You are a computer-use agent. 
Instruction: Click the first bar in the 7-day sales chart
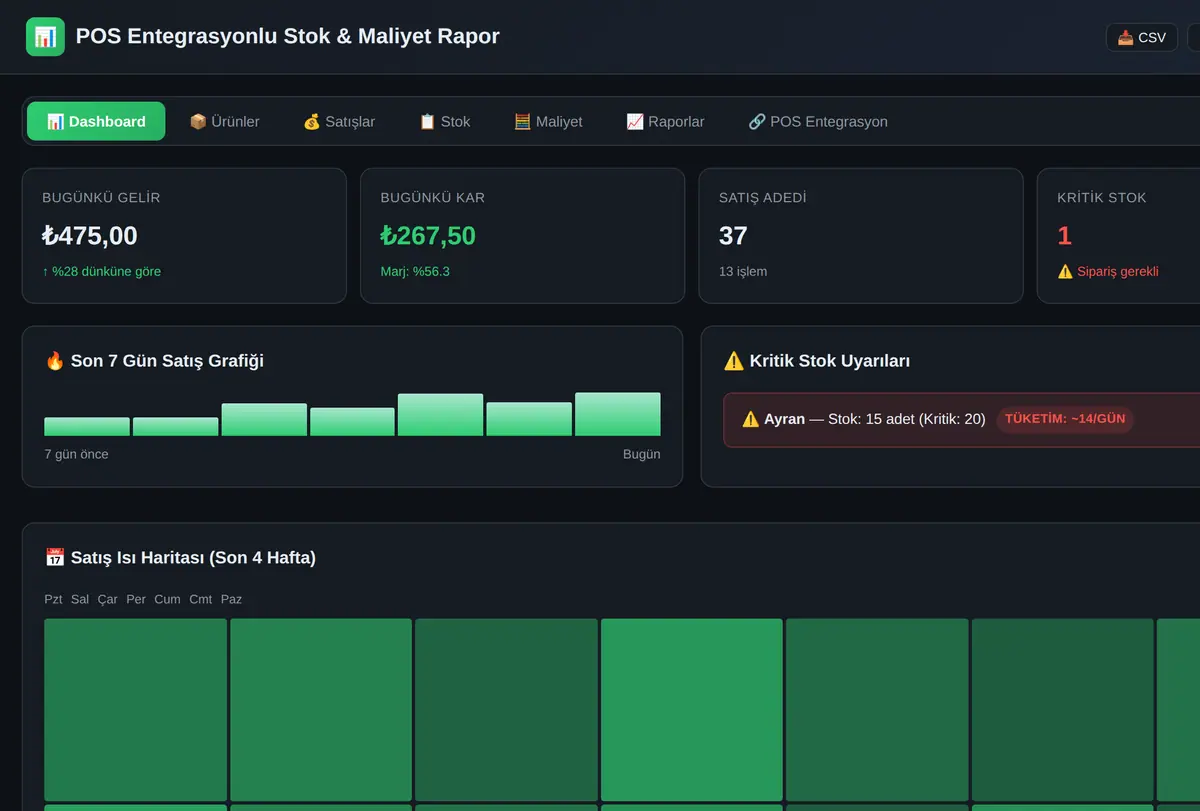87,426
